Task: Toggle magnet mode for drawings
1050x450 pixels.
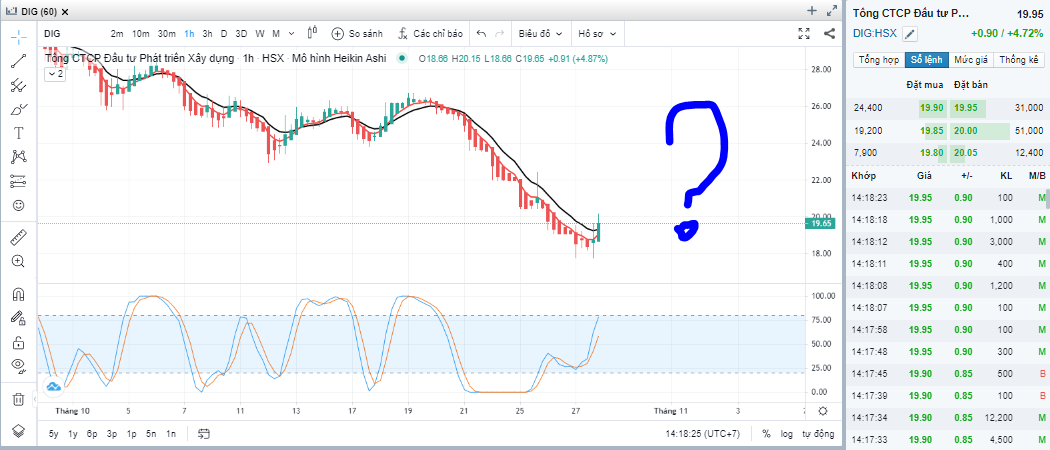Action: click(19, 294)
